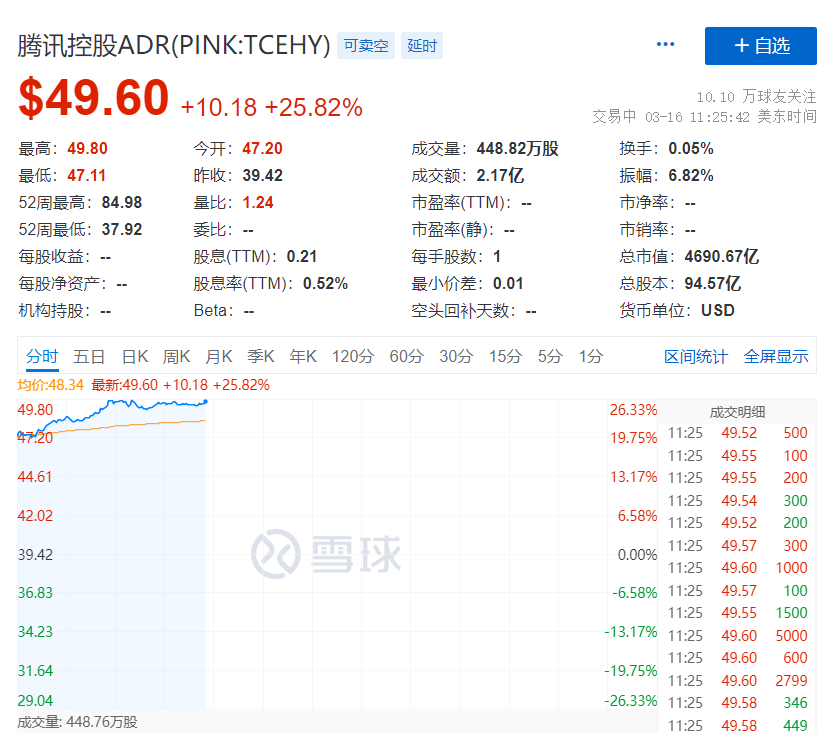The height and width of the screenshot is (733, 827).
Task: Switch to the 60分 chart tab
Action: pos(407,357)
